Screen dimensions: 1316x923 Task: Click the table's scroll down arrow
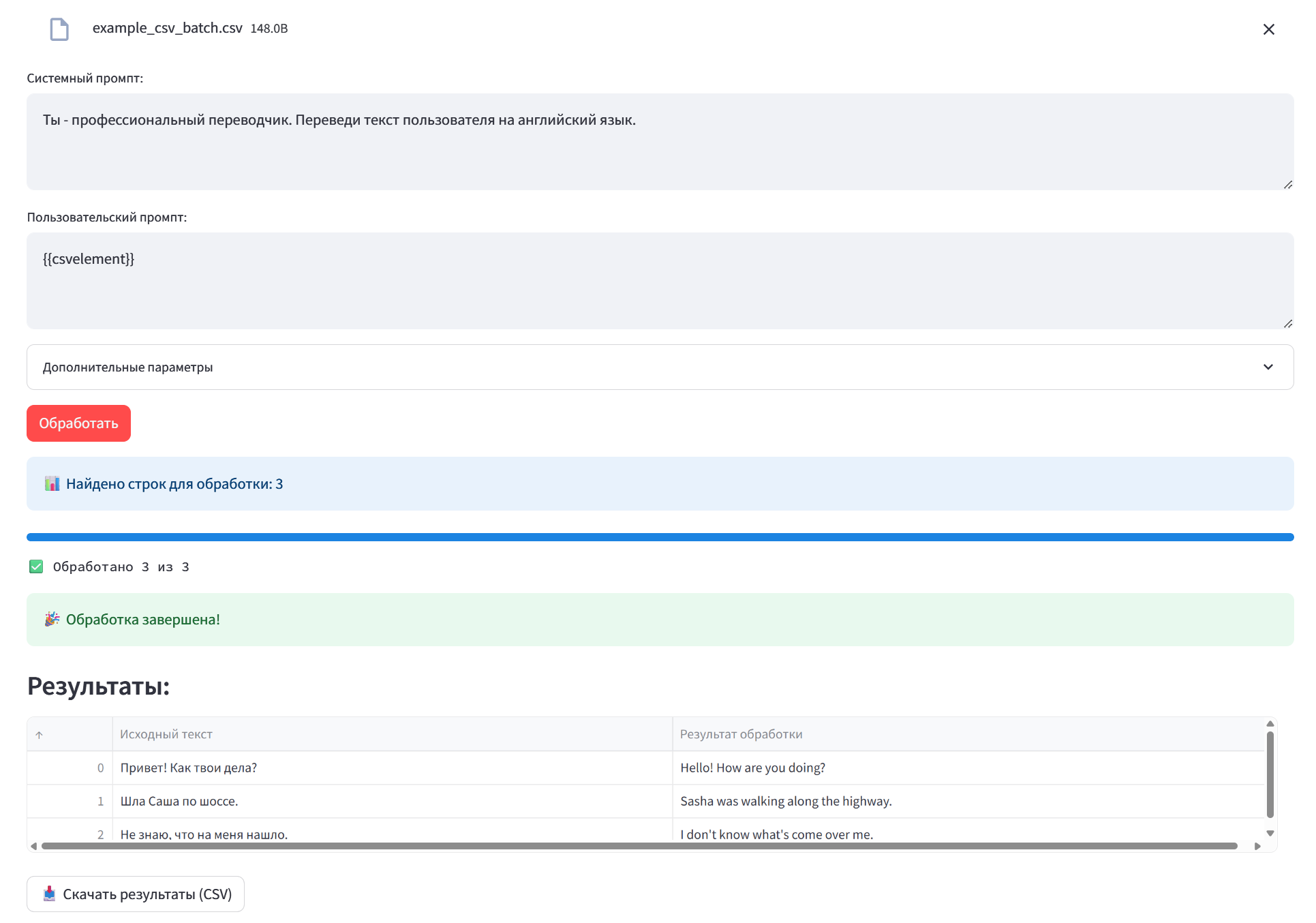click(1270, 833)
